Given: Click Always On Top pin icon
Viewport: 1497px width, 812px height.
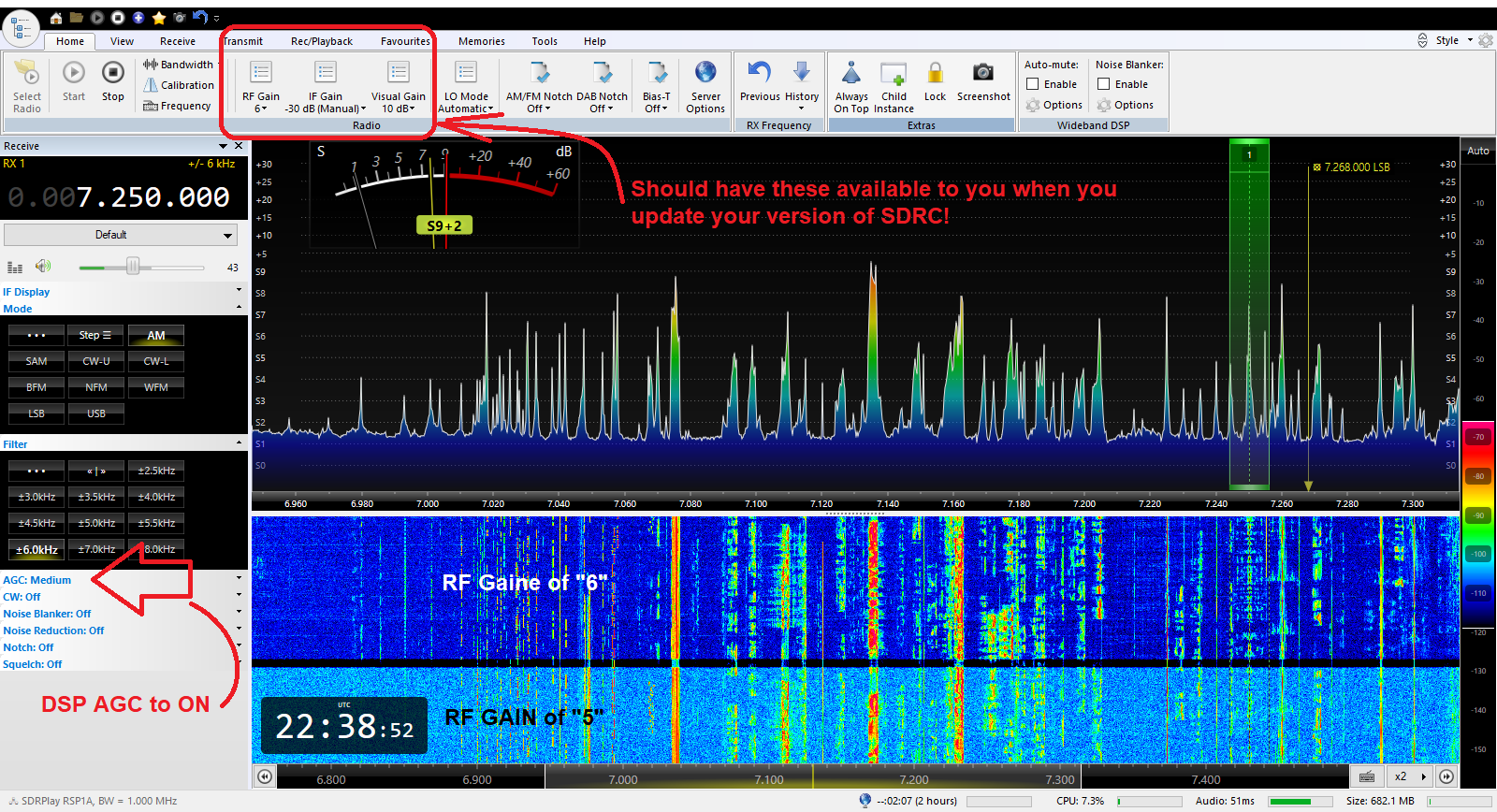Looking at the screenshot, I should point(851,73).
